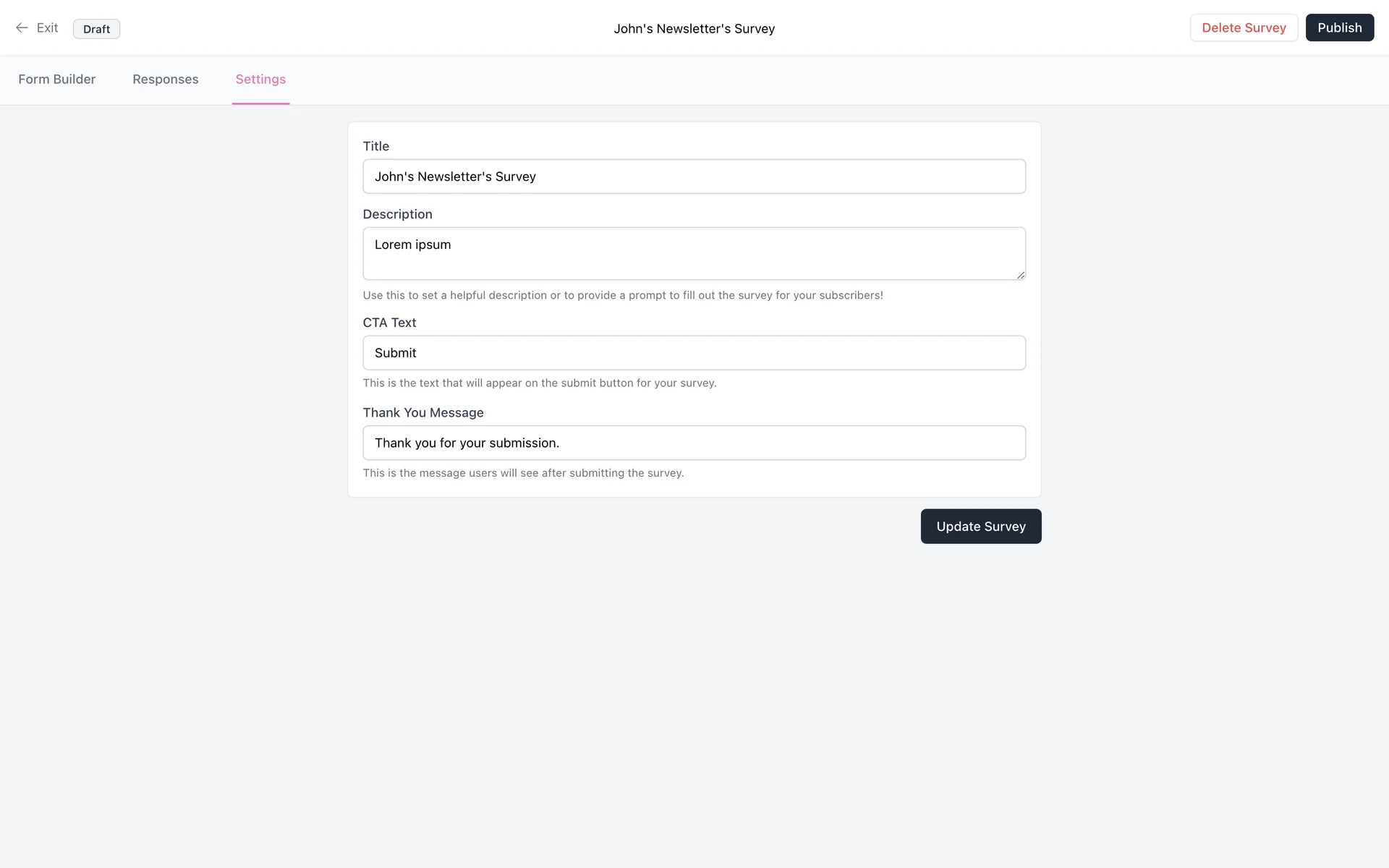
Task: Click the helper text below Description field
Action: pyautogui.click(x=622, y=295)
